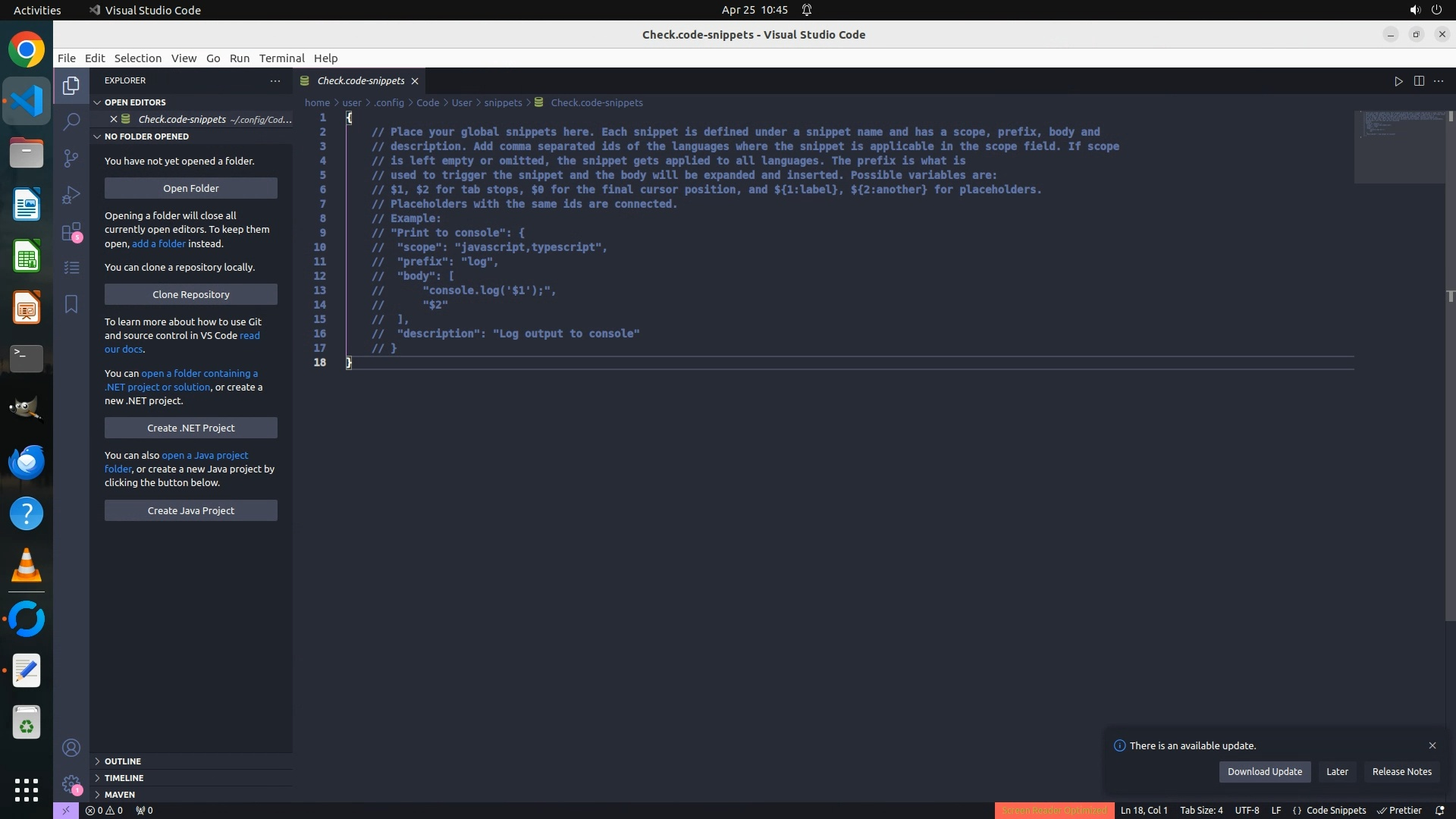Toggle Screen Reader Optimized status item
1456x819 pixels.
pyautogui.click(x=1054, y=811)
